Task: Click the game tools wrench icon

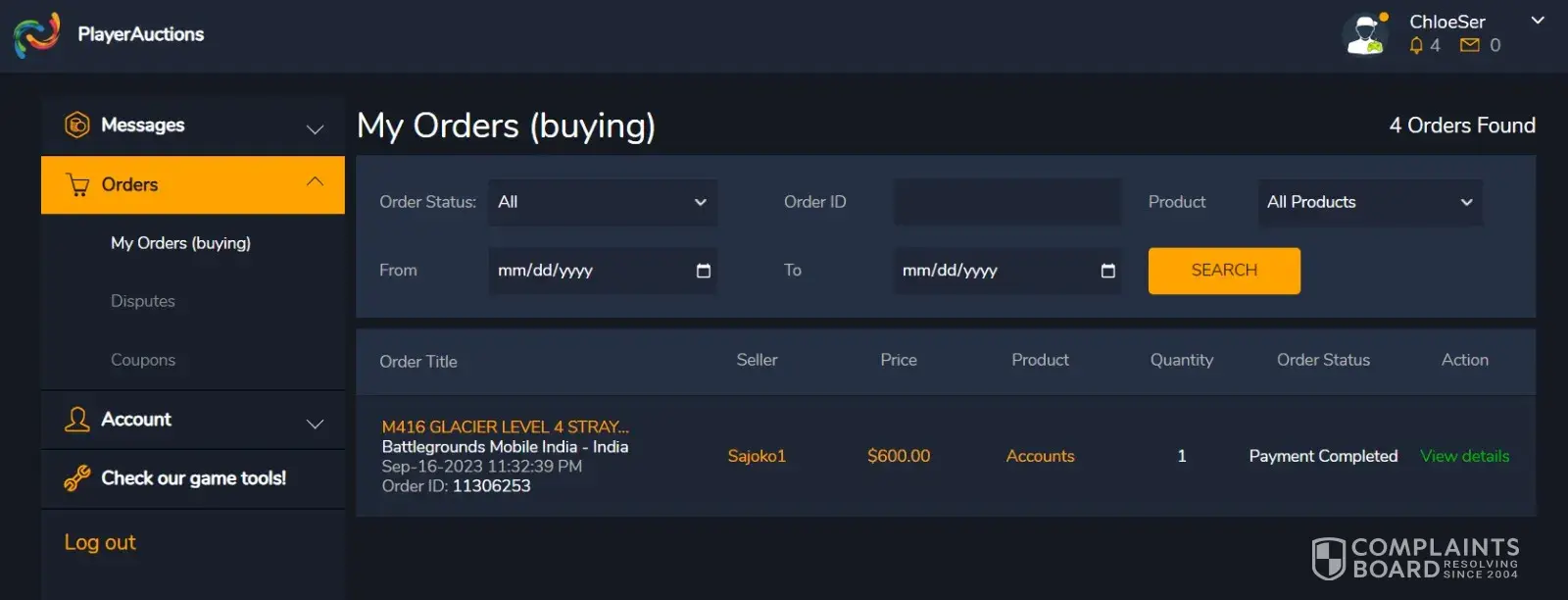Action: coord(77,478)
